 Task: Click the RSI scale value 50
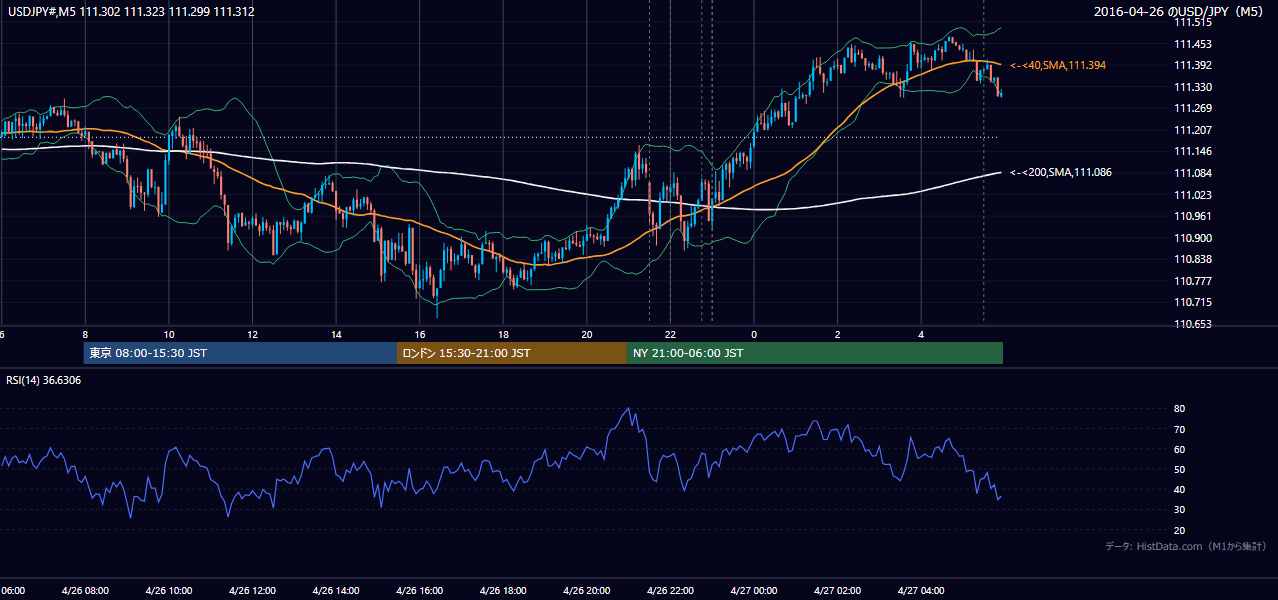point(1179,469)
